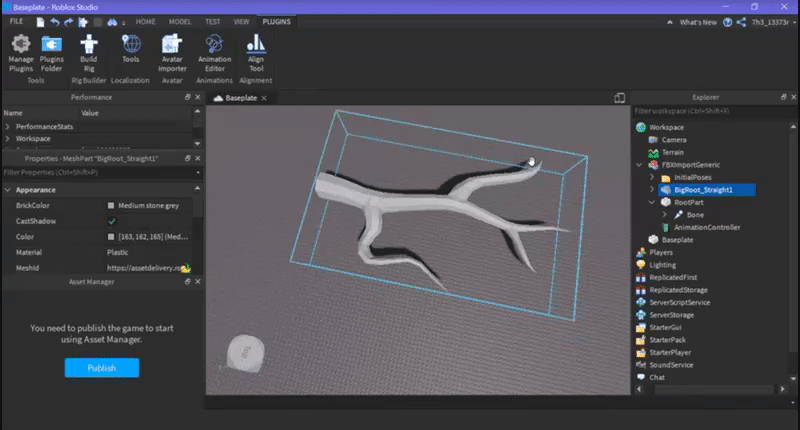The height and width of the screenshot is (430, 800).
Task: Expand the PerformanceStats row
Action: [x=8, y=127]
